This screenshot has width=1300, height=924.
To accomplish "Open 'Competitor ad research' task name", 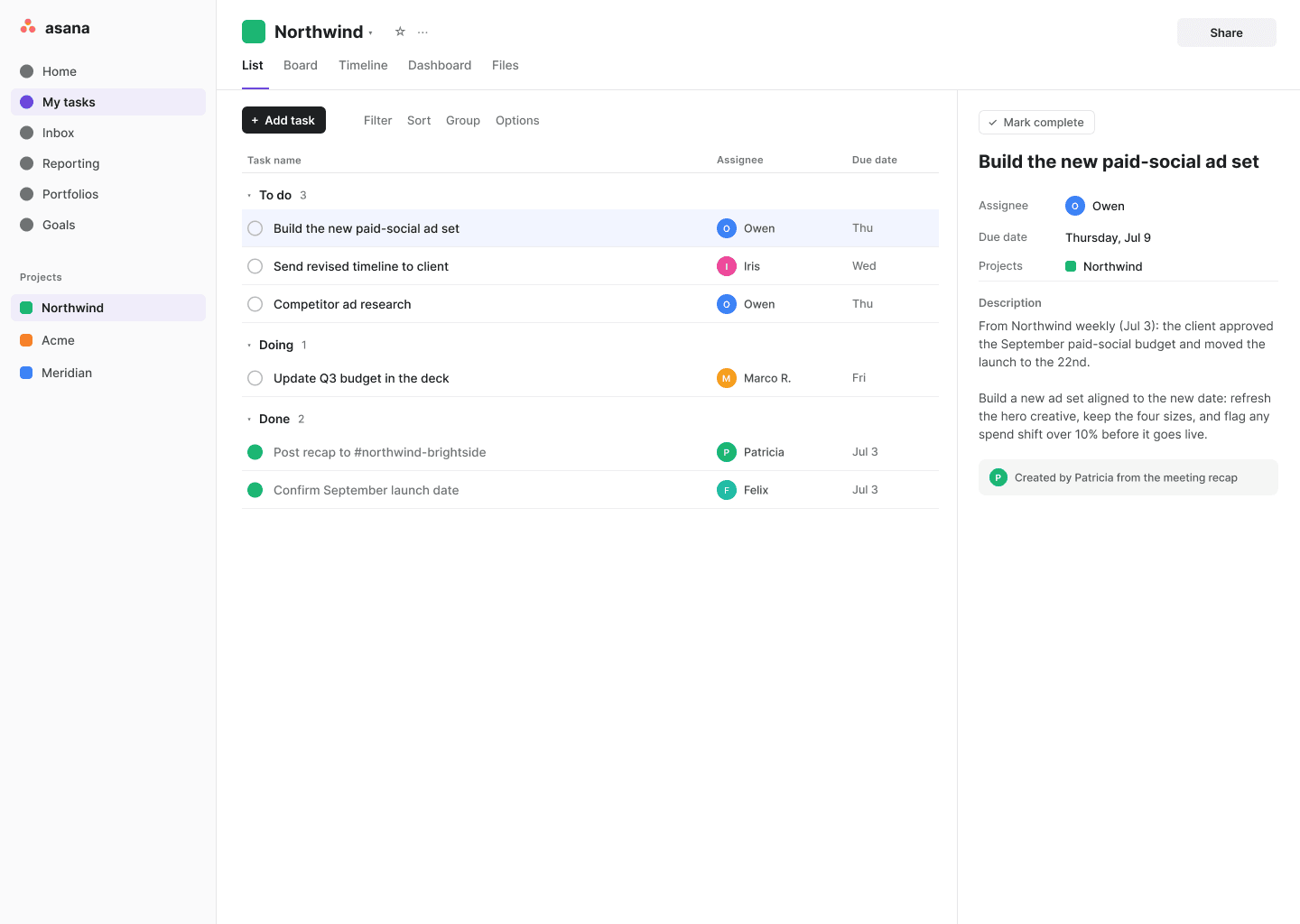I will coord(342,304).
